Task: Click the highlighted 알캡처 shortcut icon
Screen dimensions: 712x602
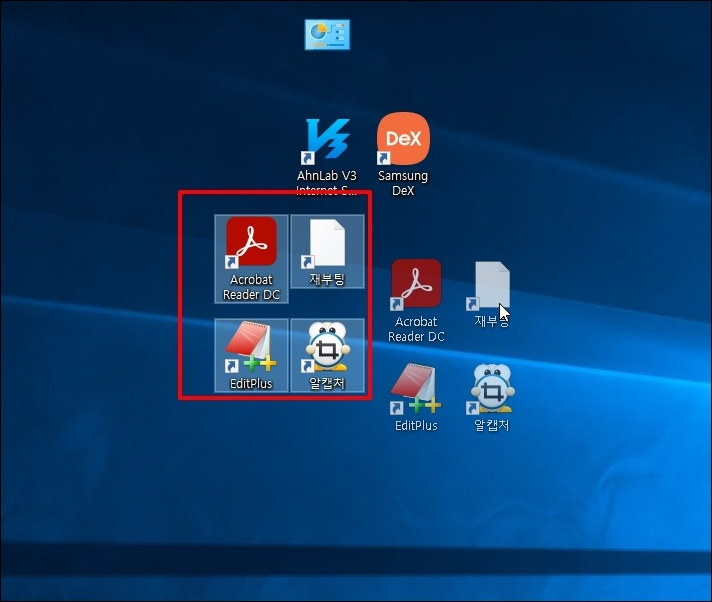Action: [x=327, y=355]
